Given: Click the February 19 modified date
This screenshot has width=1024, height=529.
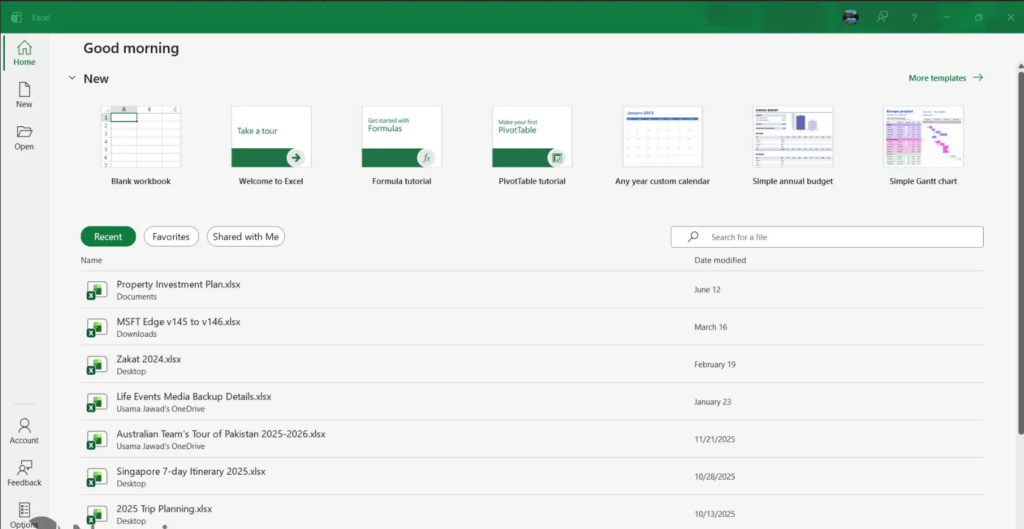Looking at the screenshot, I should click(x=715, y=364).
